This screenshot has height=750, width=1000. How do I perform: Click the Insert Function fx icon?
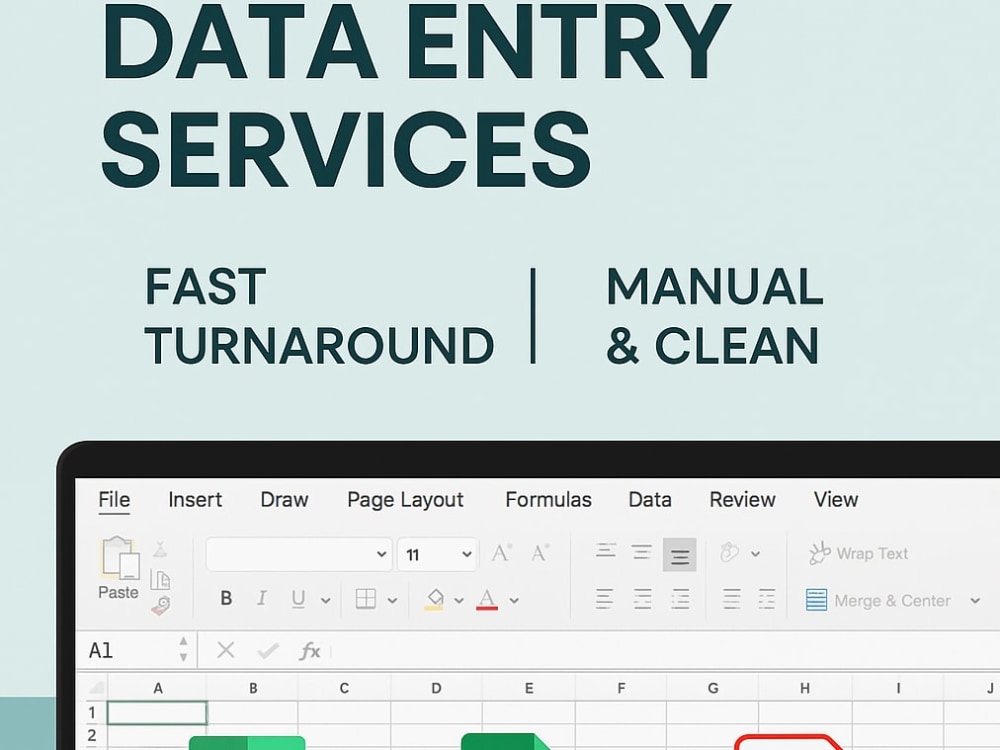click(x=310, y=651)
